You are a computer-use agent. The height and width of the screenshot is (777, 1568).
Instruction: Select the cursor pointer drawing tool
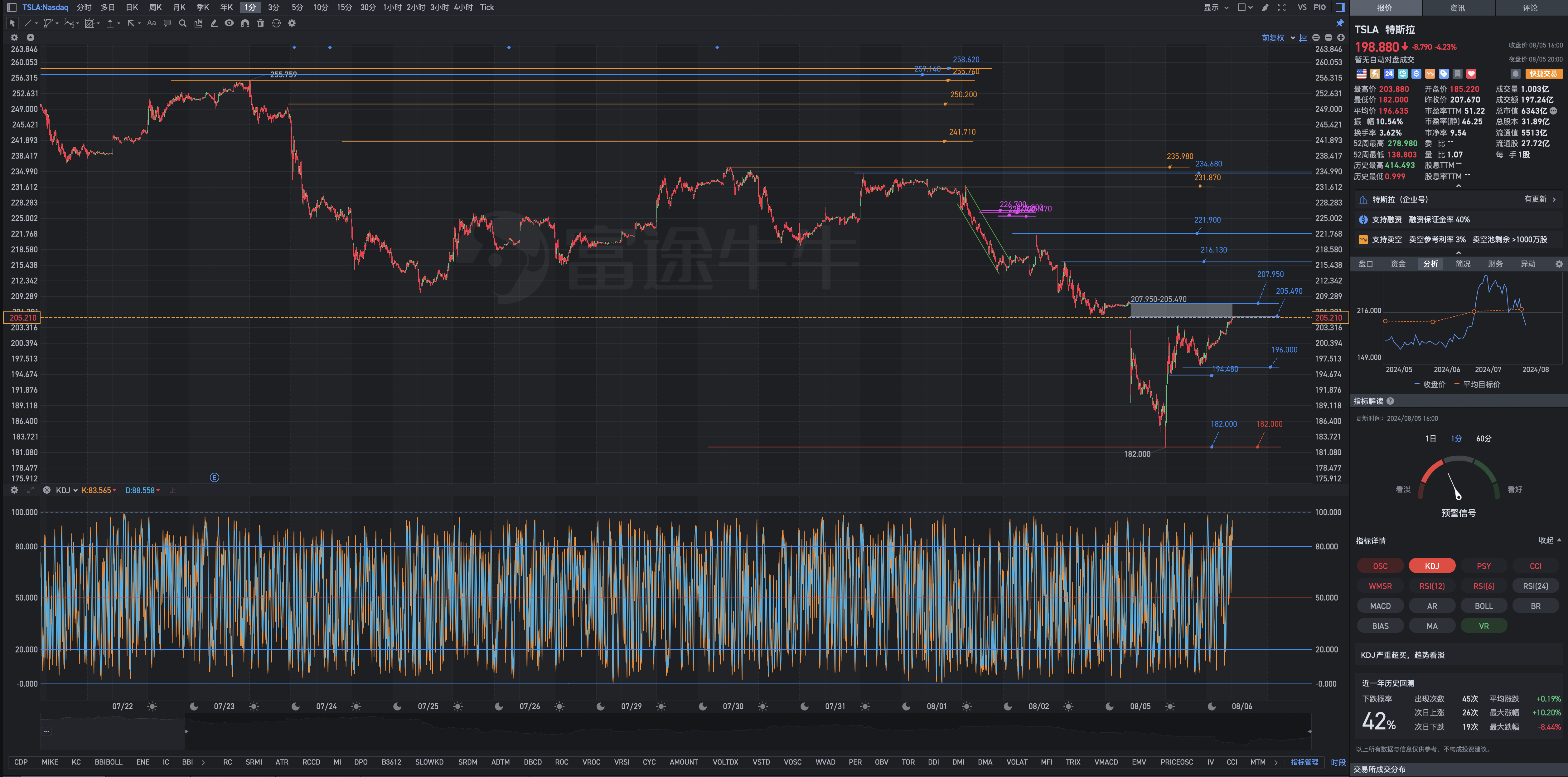click(12, 23)
